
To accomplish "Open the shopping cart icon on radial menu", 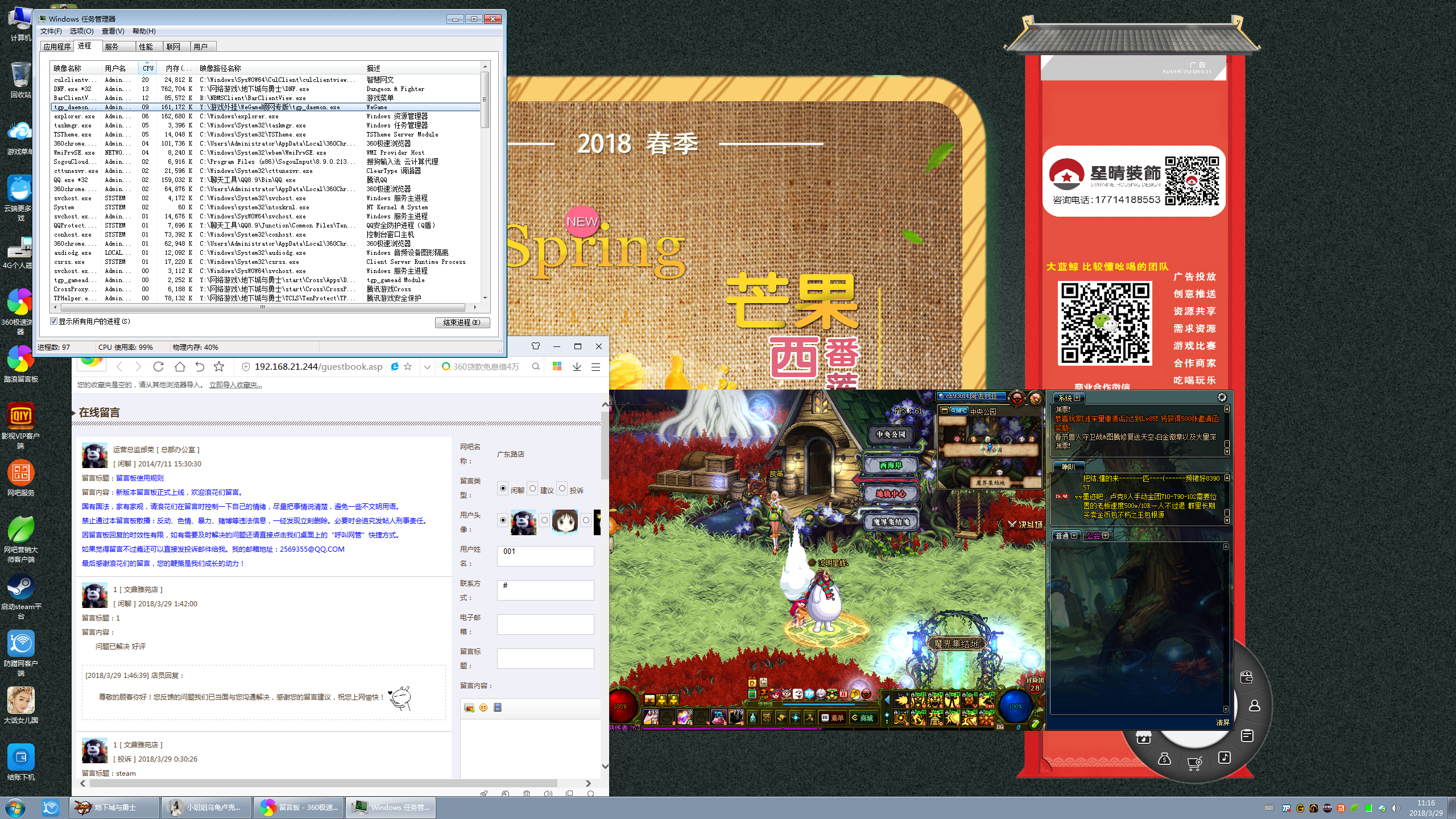I will pyautogui.click(x=1194, y=763).
